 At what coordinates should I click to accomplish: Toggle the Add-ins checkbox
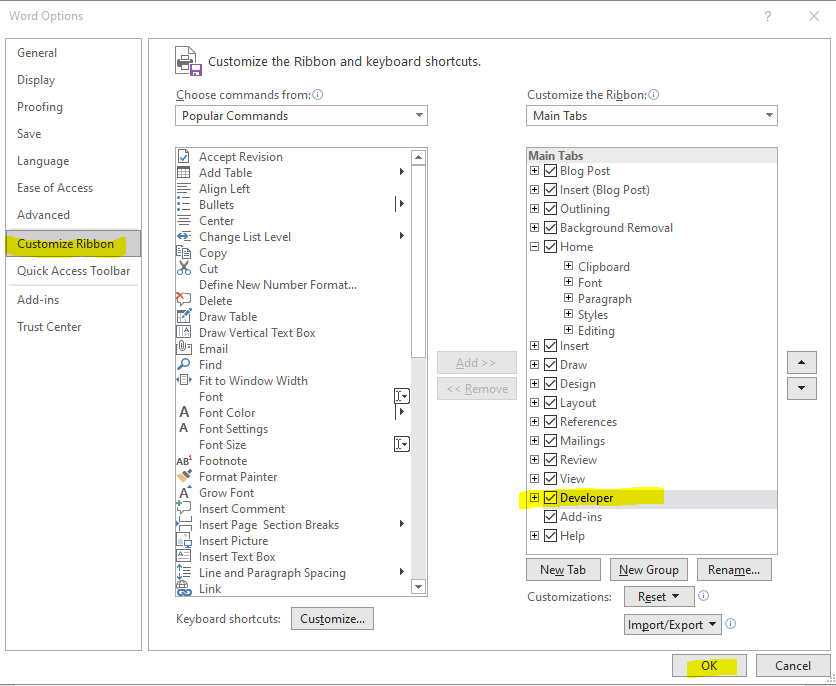coord(550,517)
